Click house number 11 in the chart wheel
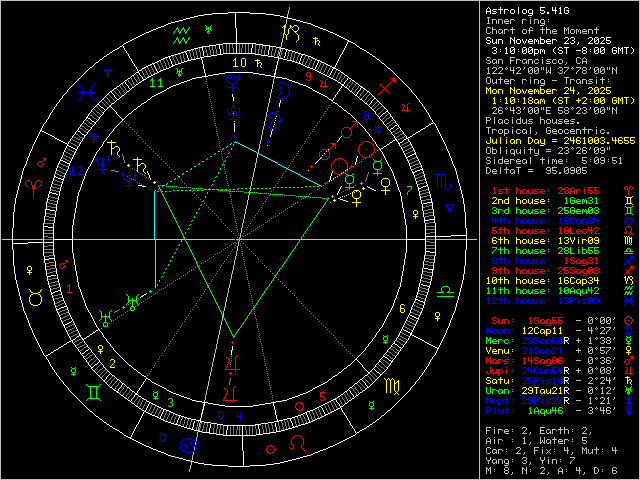 pos(154,84)
